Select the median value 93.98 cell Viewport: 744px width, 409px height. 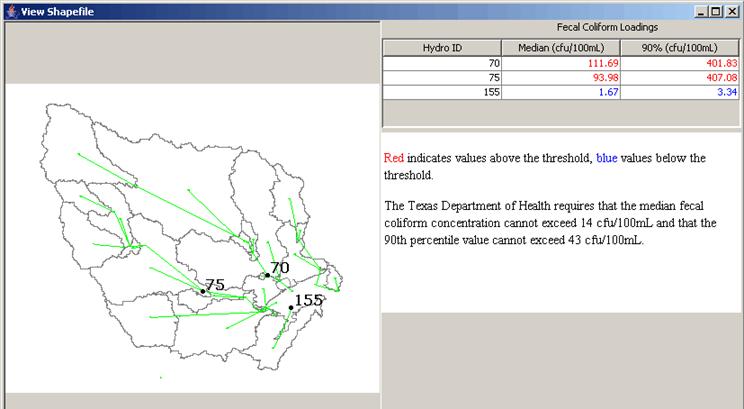(x=561, y=78)
